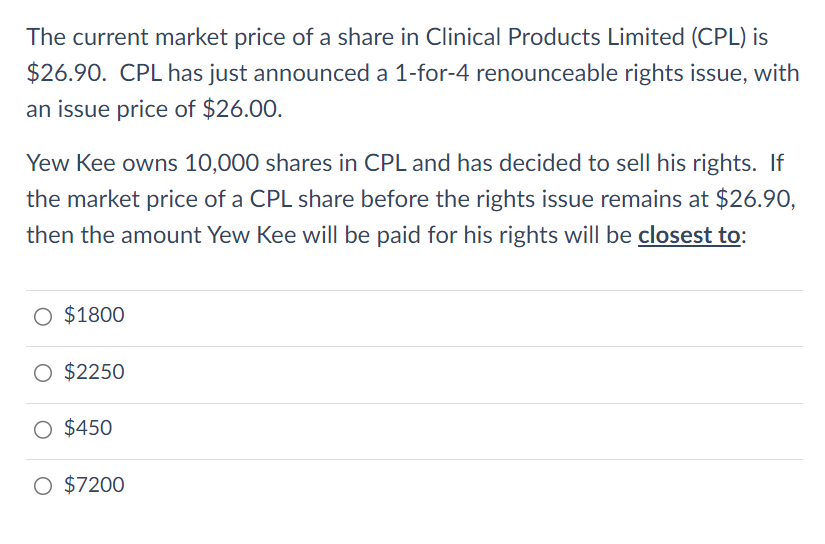
Task: Choose the $450 radio button
Action: point(43,430)
